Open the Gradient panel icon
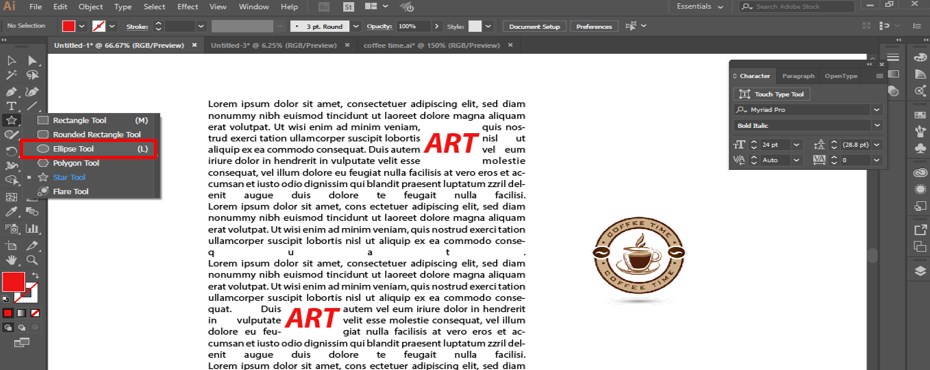Viewport: 930px width, 370px height. click(x=893, y=74)
